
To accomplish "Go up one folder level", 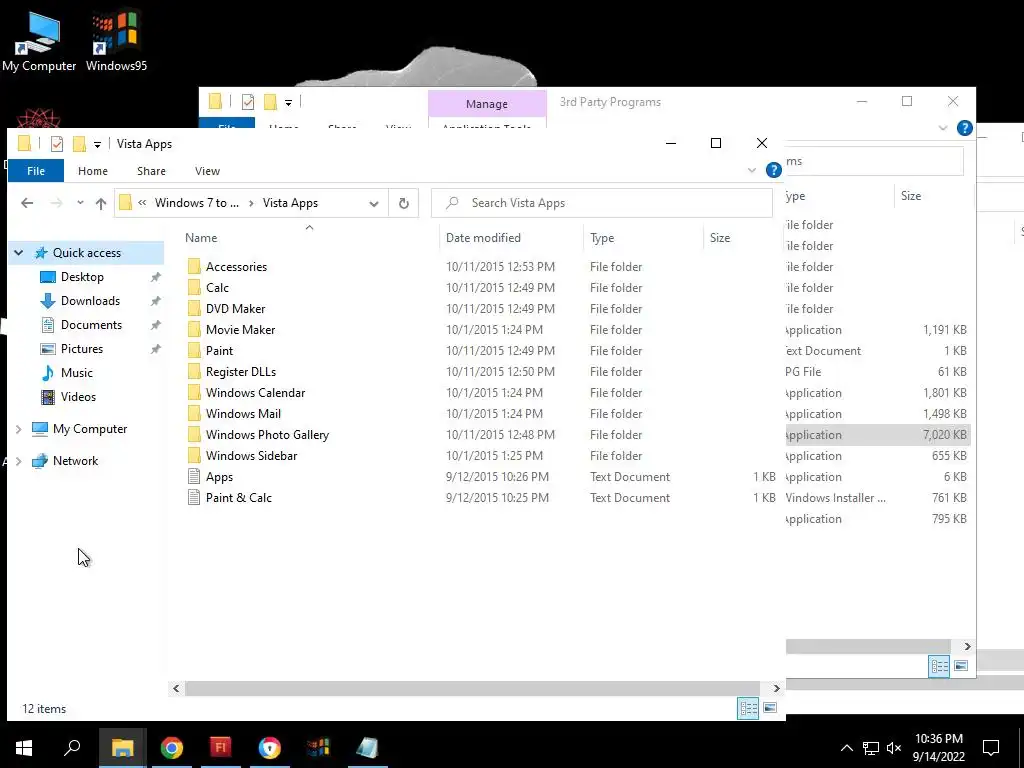I will pos(101,203).
